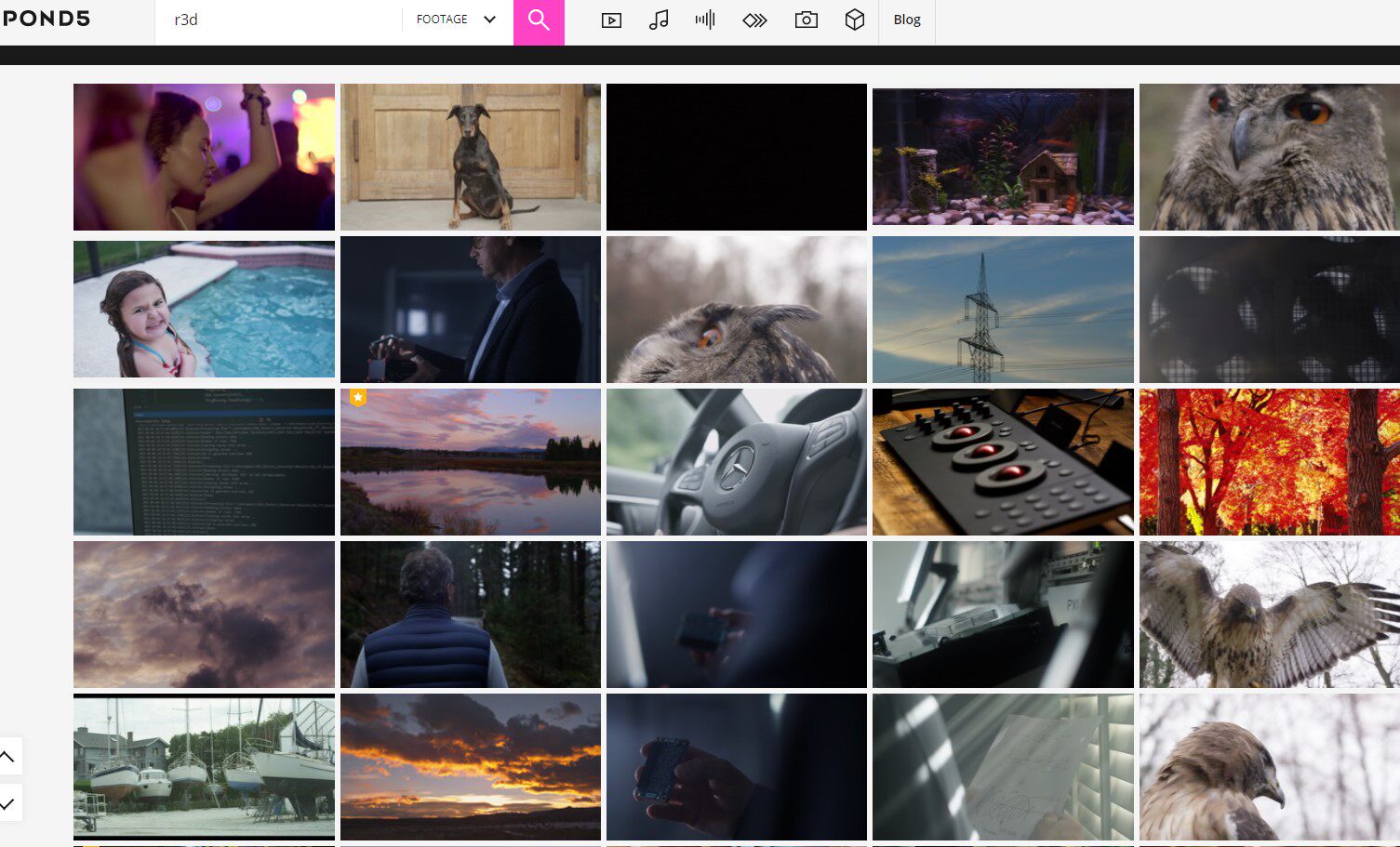The height and width of the screenshot is (847, 1400).
Task: Select the color grading panel thumbnail
Action: point(1003,461)
